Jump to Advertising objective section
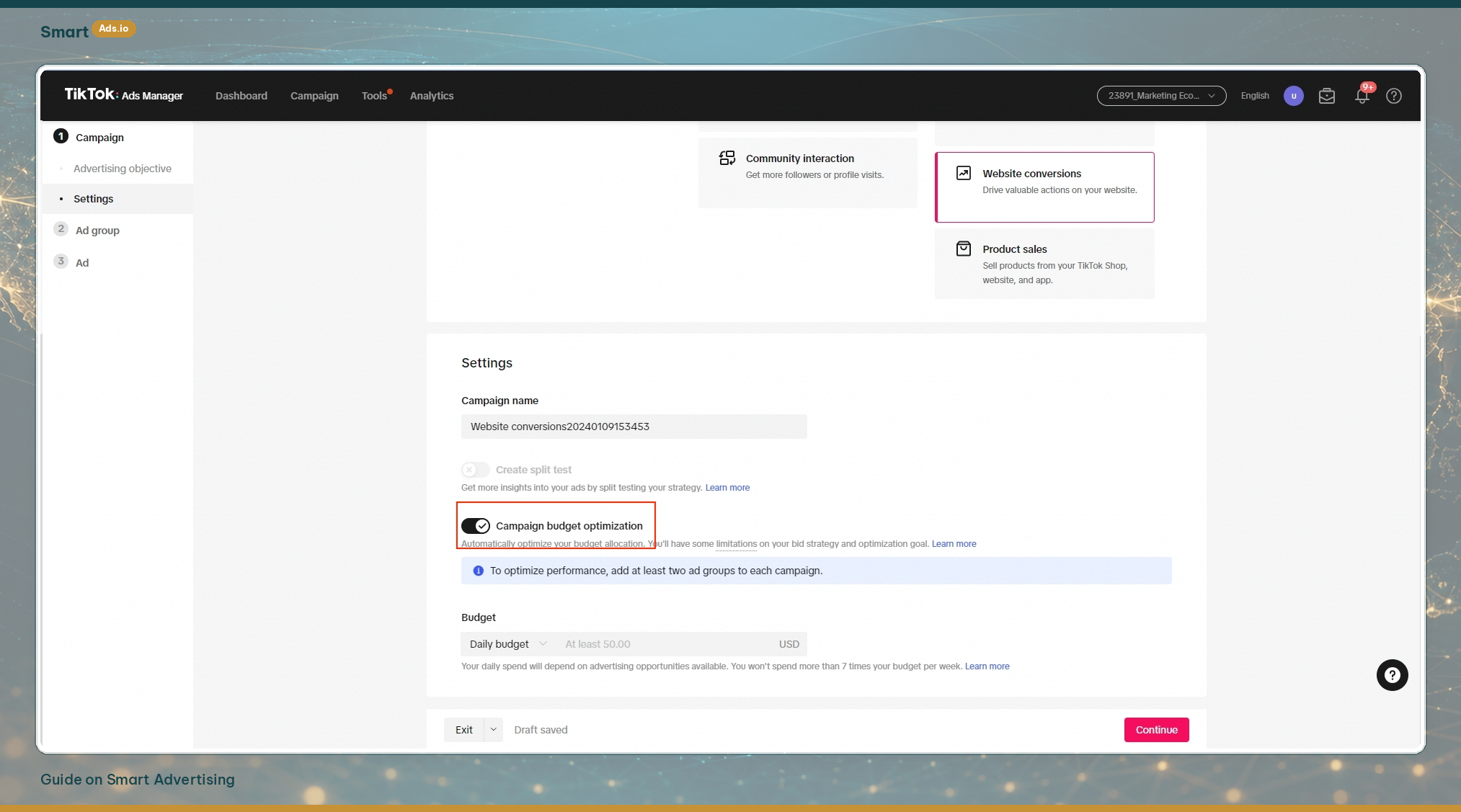This screenshot has height=812, width=1461. point(123,169)
